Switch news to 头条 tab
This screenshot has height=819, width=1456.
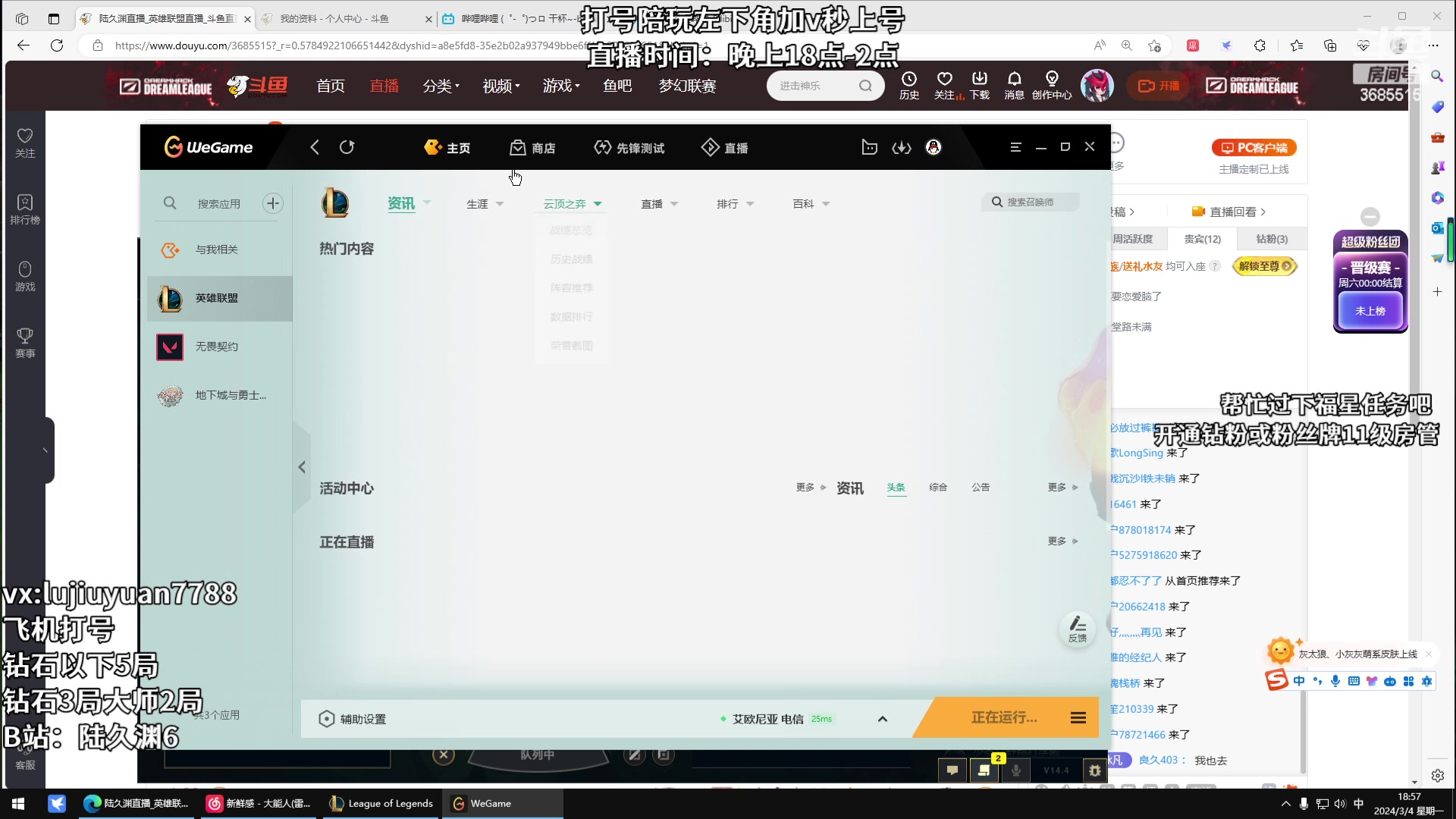click(896, 487)
